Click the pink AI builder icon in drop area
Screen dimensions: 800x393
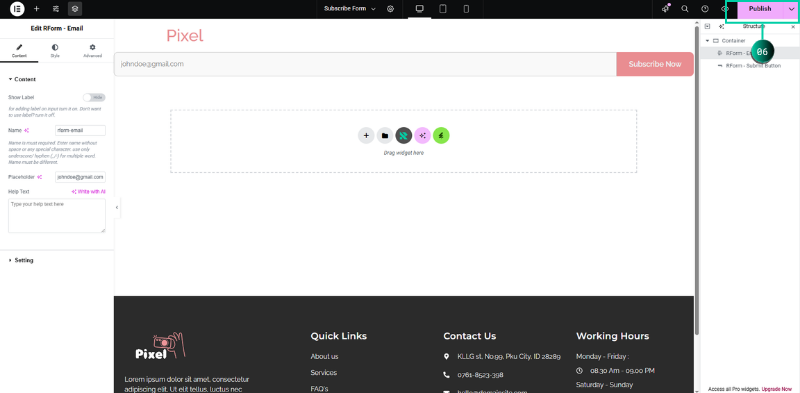coord(422,136)
